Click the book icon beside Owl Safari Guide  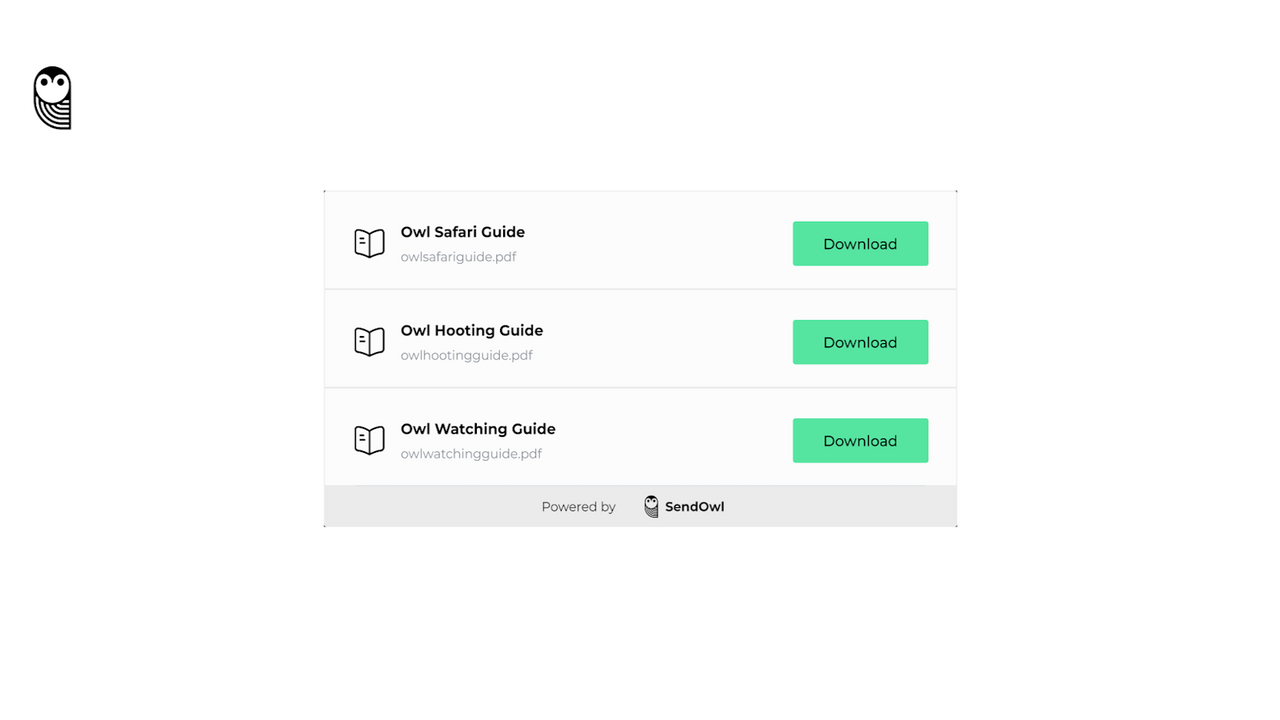tap(369, 242)
